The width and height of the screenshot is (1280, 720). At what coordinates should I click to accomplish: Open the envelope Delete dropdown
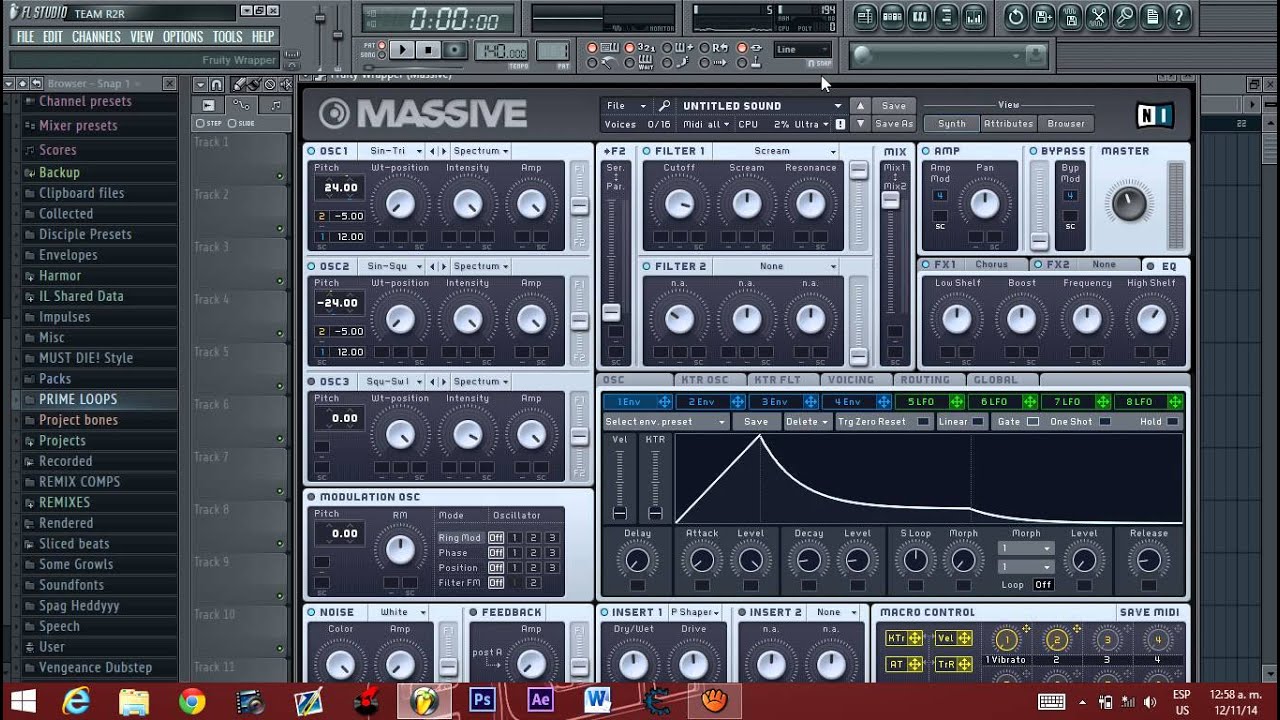(807, 422)
